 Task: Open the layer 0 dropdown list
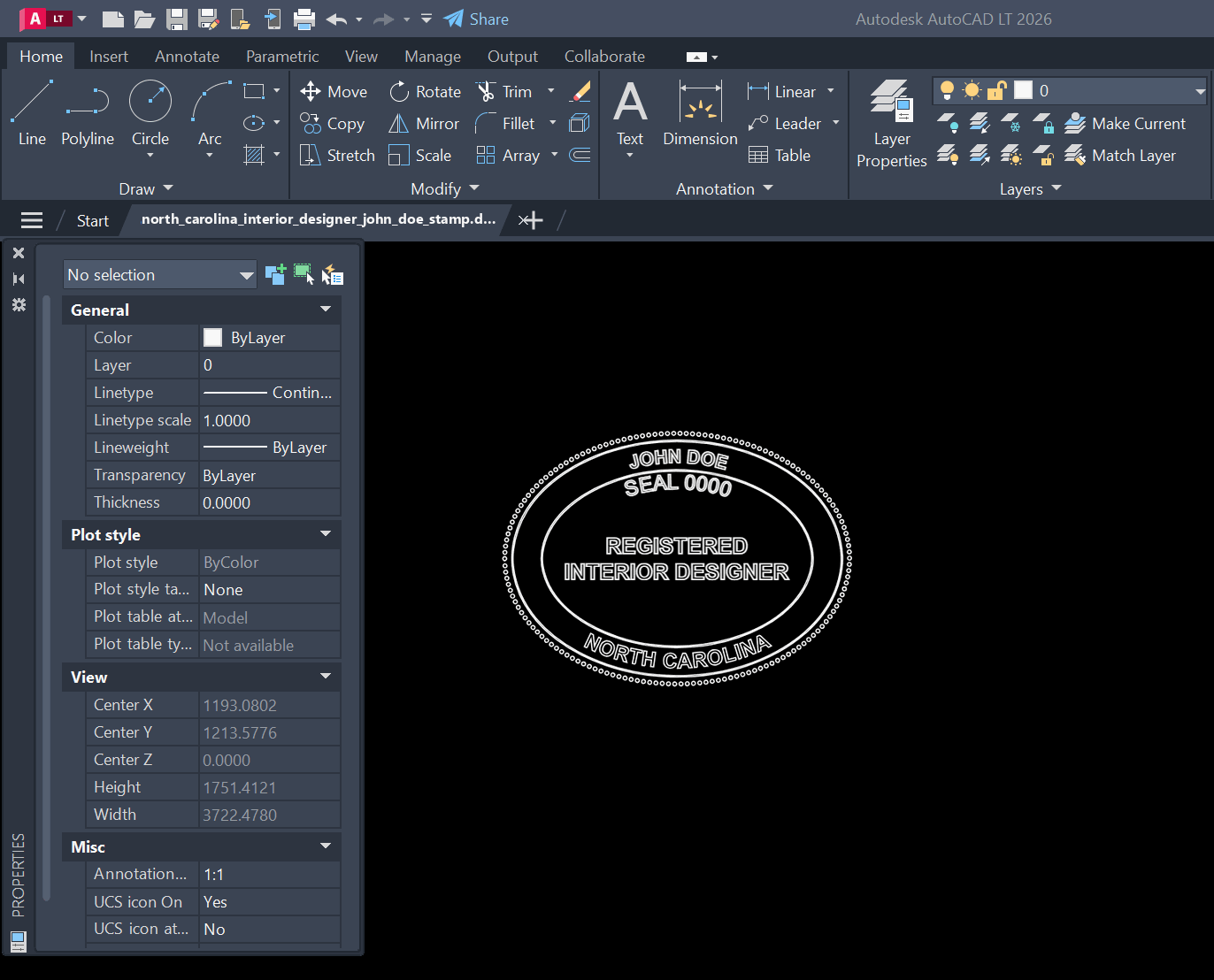[x=1200, y=91]
